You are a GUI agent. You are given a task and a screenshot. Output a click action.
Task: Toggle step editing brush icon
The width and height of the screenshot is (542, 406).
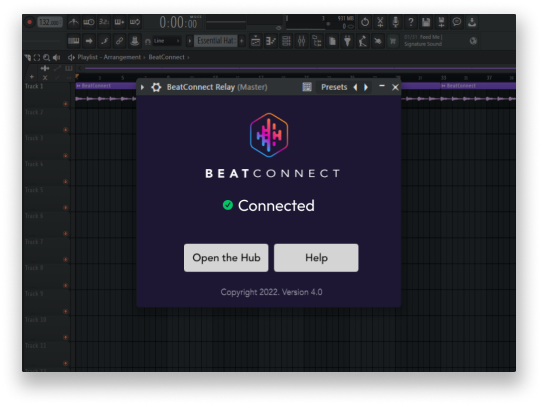104,41
